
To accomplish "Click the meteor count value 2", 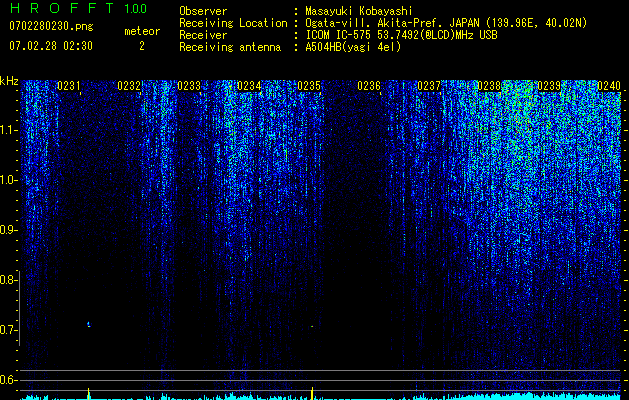I will pos(142,46).
